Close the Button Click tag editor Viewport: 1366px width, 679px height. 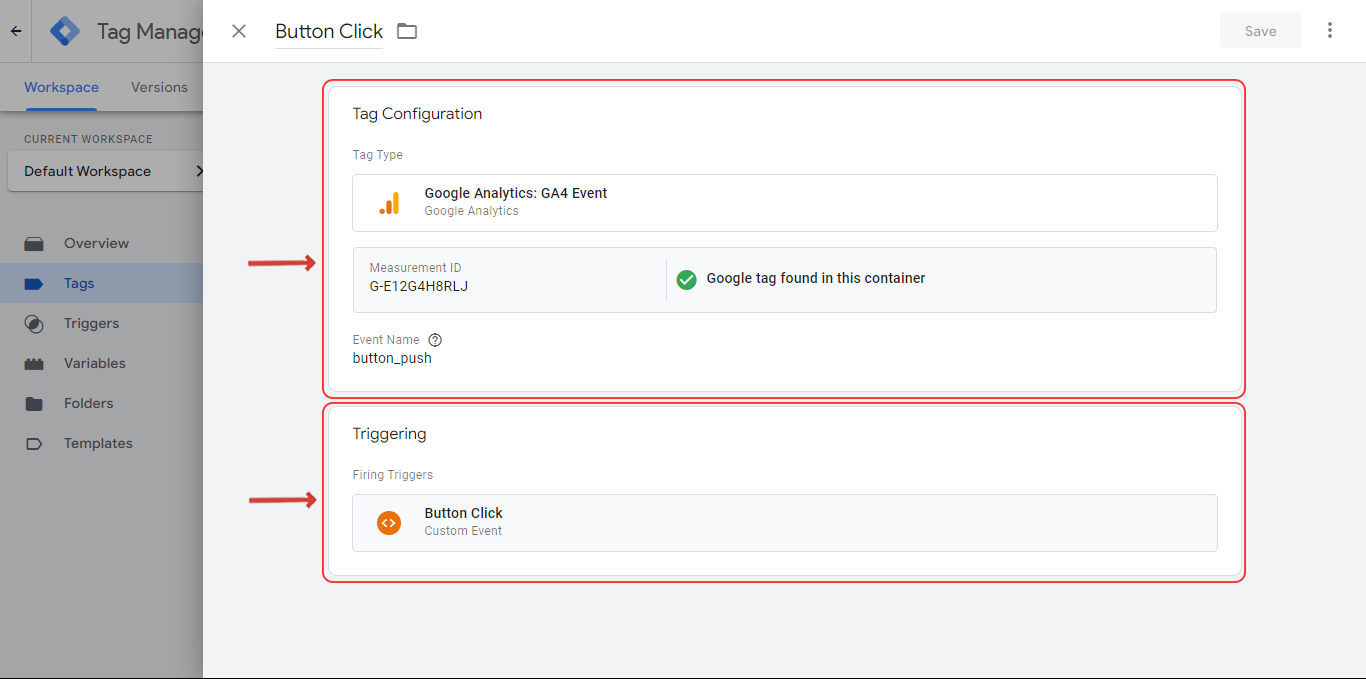239,31
